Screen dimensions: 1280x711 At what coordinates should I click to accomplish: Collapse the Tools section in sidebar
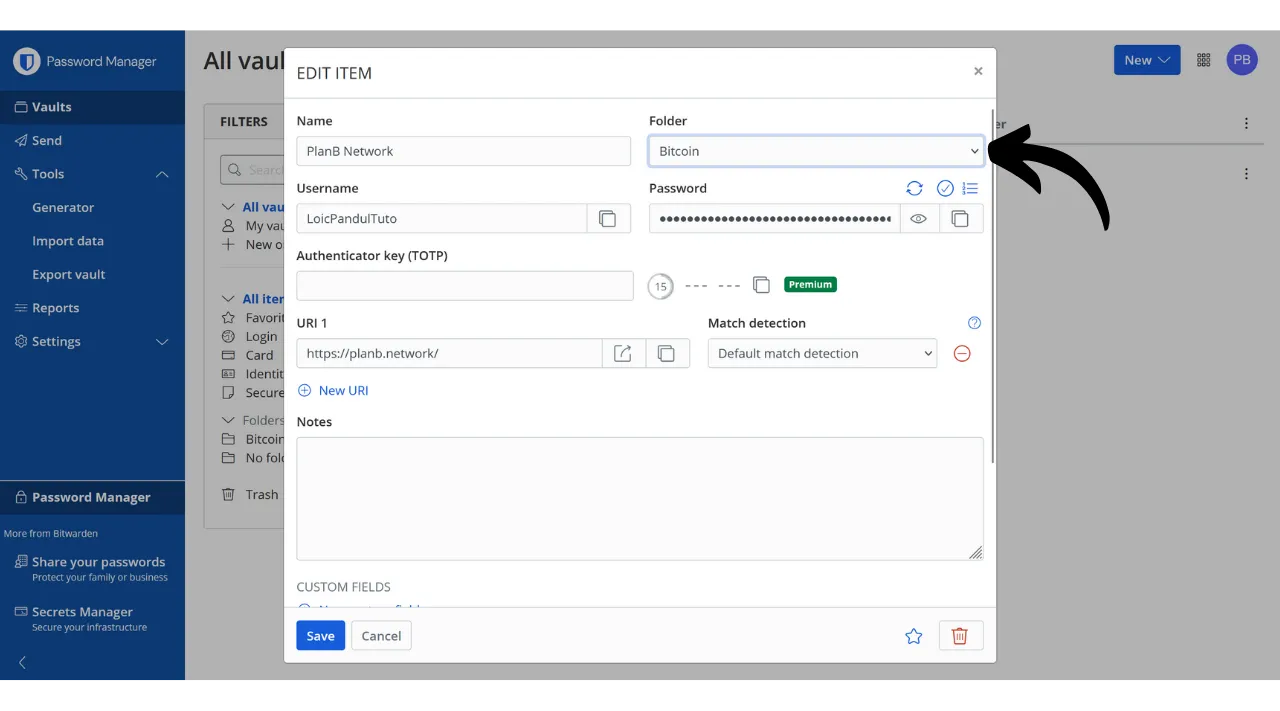162,174
